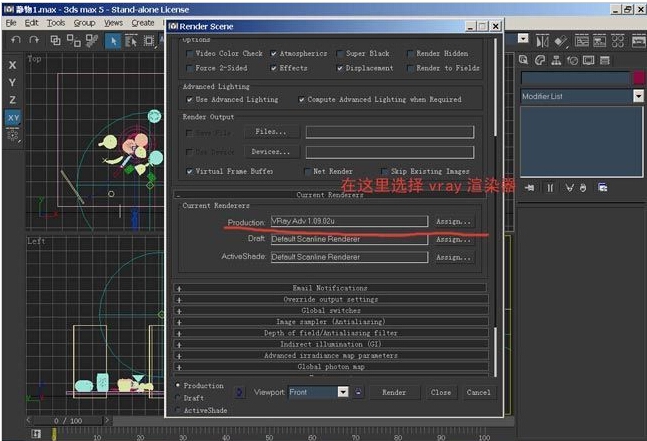
Task: Open the Curve Editor toolbar icon
Action: pos(582,41)
